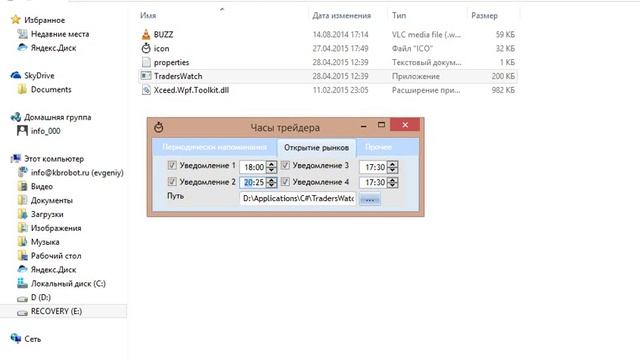The image size is (640, 360).
Task: Select the icon ICO file's stopwatch icon
Action: pyautogui.click(x=146, y=48)
